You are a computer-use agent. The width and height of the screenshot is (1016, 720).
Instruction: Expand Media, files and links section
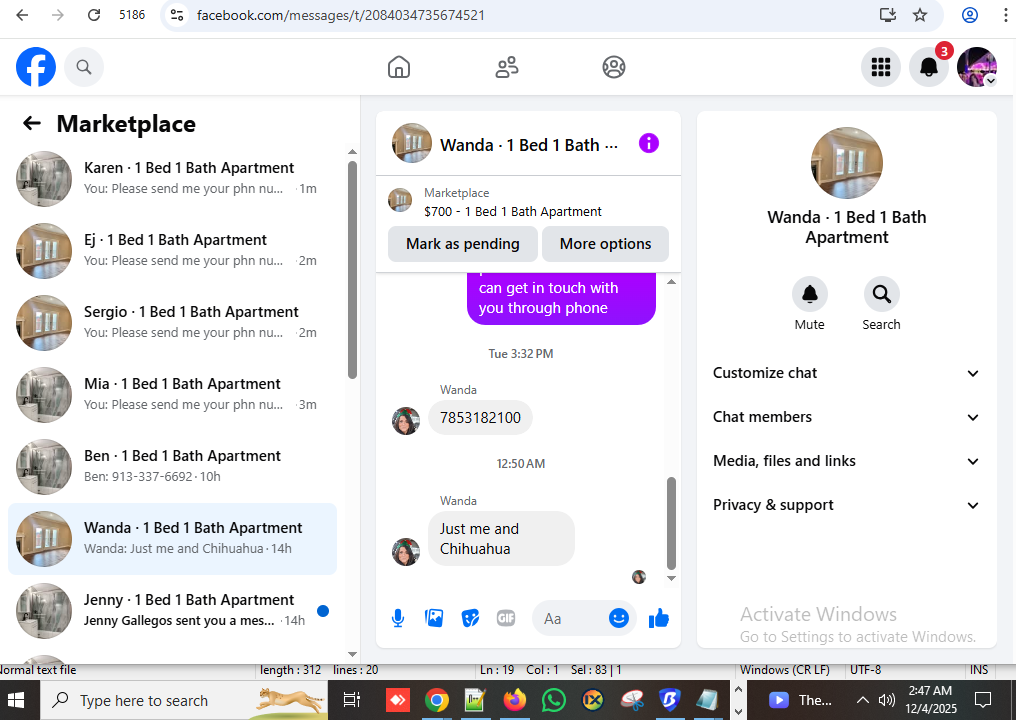coord(846,461)
